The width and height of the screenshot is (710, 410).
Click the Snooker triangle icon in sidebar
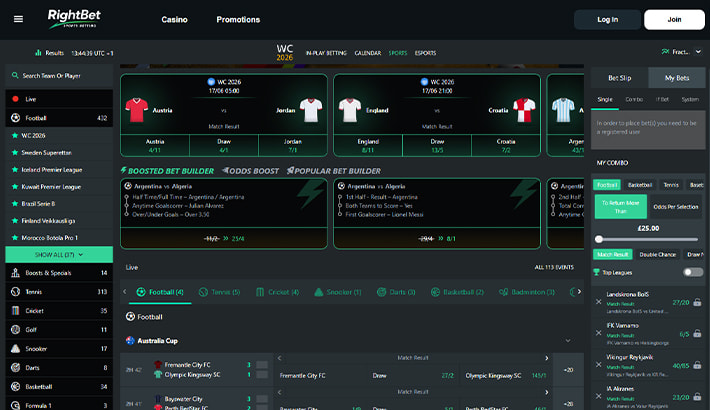coord(15,349)
